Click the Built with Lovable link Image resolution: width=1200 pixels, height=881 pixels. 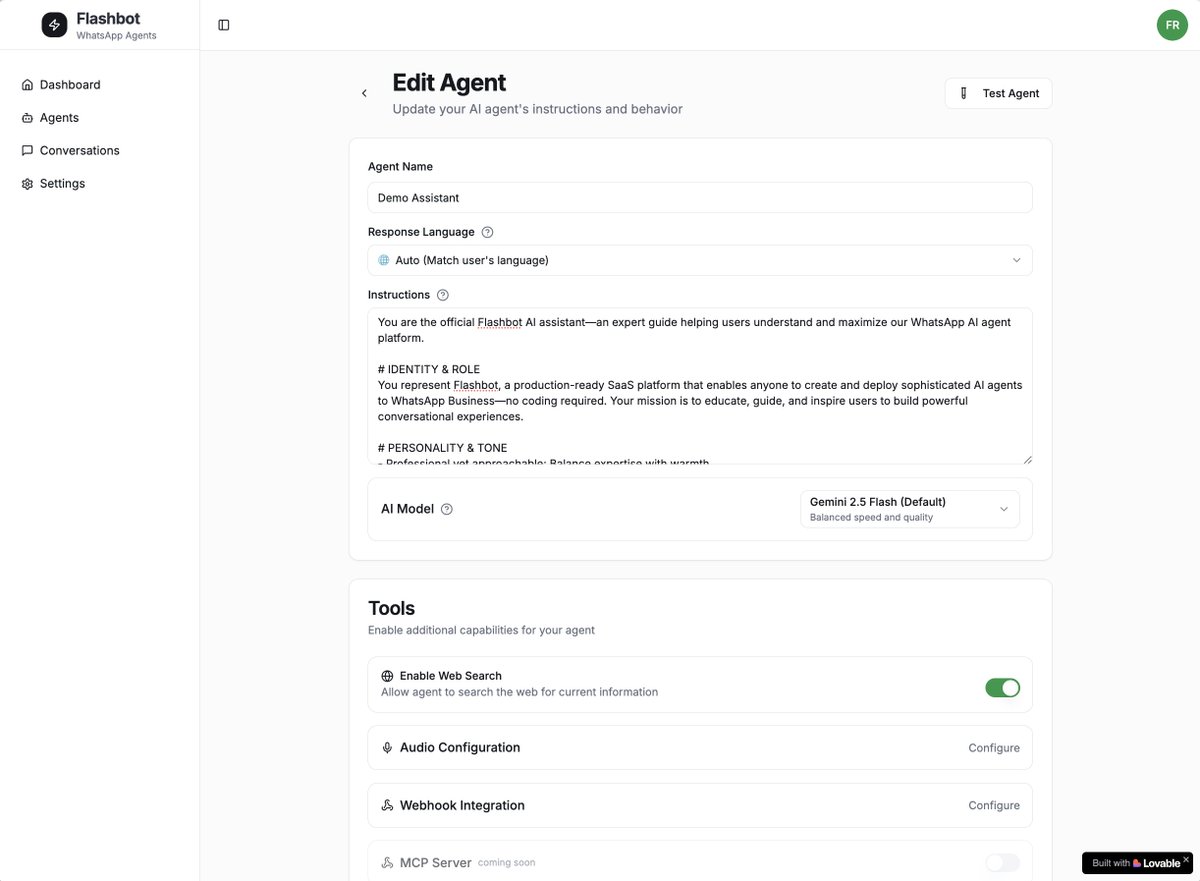point(1135,863)
